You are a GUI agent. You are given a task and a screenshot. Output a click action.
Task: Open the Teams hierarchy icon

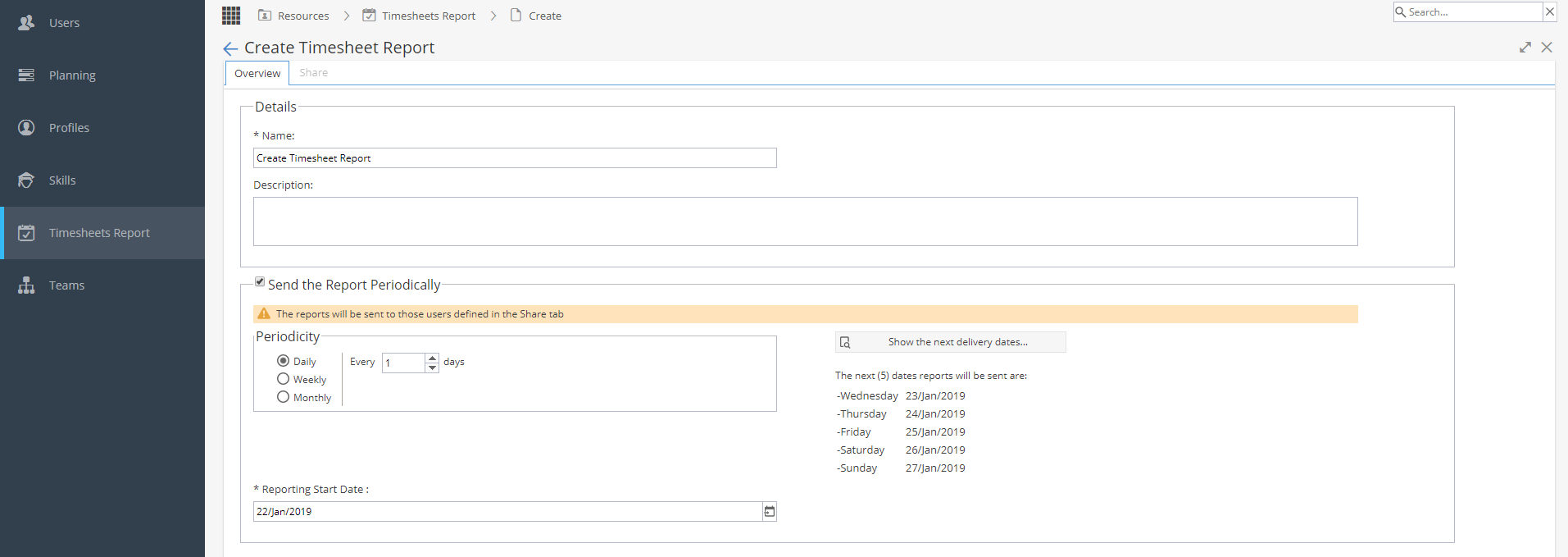click(x=26, y=285)
